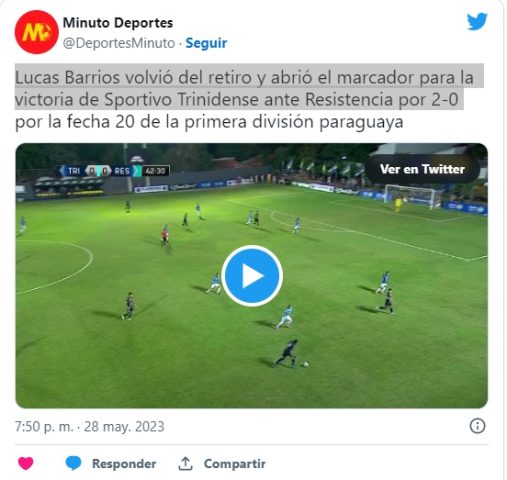Open the Twitter bird logo

(477, 22)
